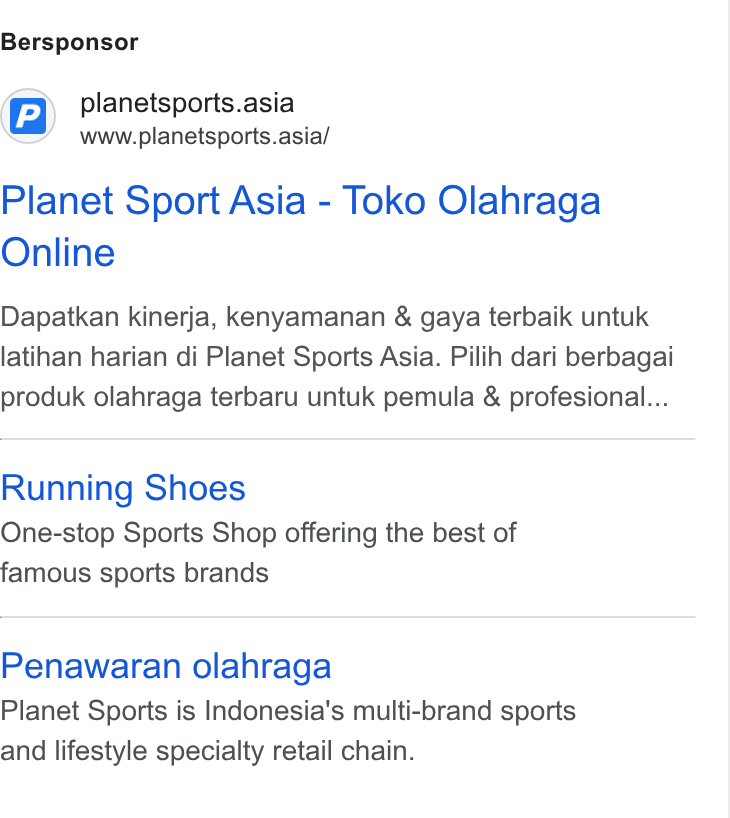Open 'Planet Sport Asia - Toko Olahraga' headline
The height and width of the screenshot is (818, 730).
pos(301,201)
